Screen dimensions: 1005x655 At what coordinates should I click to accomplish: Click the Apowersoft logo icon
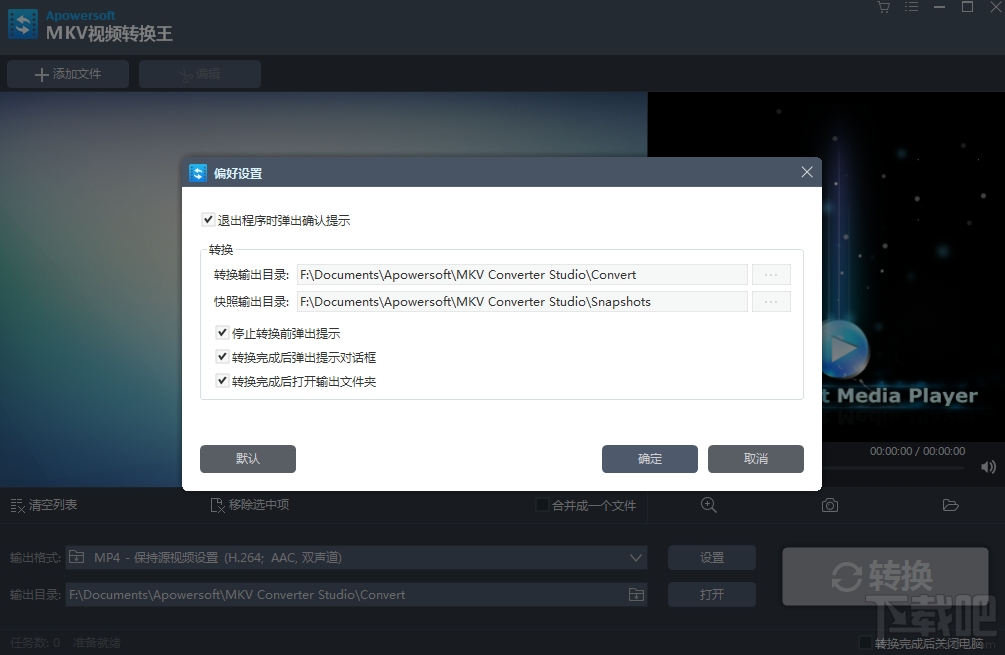point(22,23)
